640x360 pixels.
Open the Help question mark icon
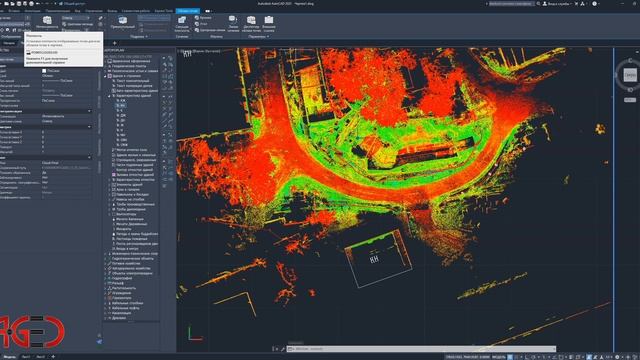(594, 4)
